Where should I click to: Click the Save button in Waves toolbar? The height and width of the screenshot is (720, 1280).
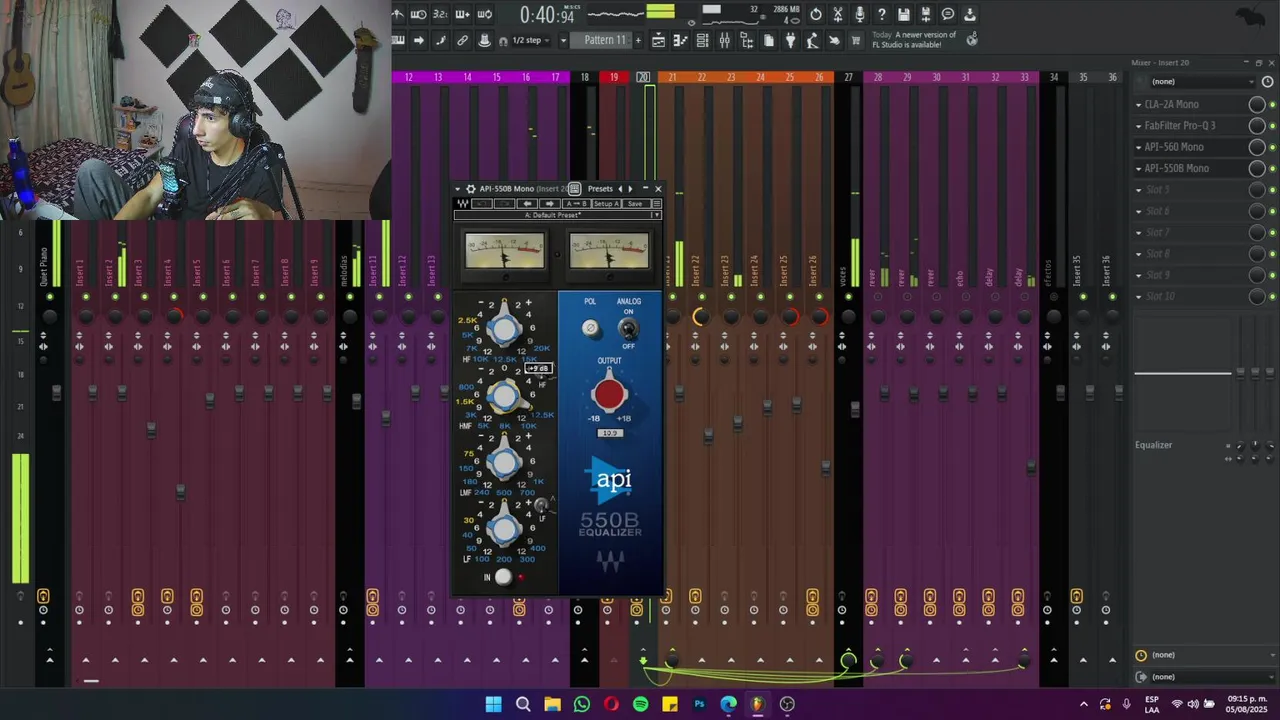pyautogui.click(x=636, y=204)
